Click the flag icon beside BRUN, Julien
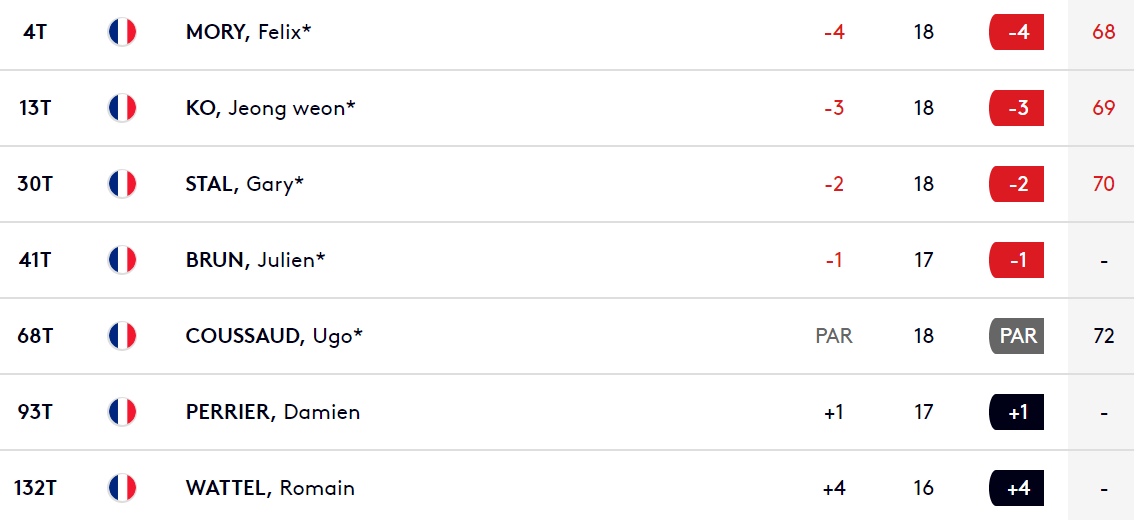The image size is (1134, 520). tap(122, 260)
